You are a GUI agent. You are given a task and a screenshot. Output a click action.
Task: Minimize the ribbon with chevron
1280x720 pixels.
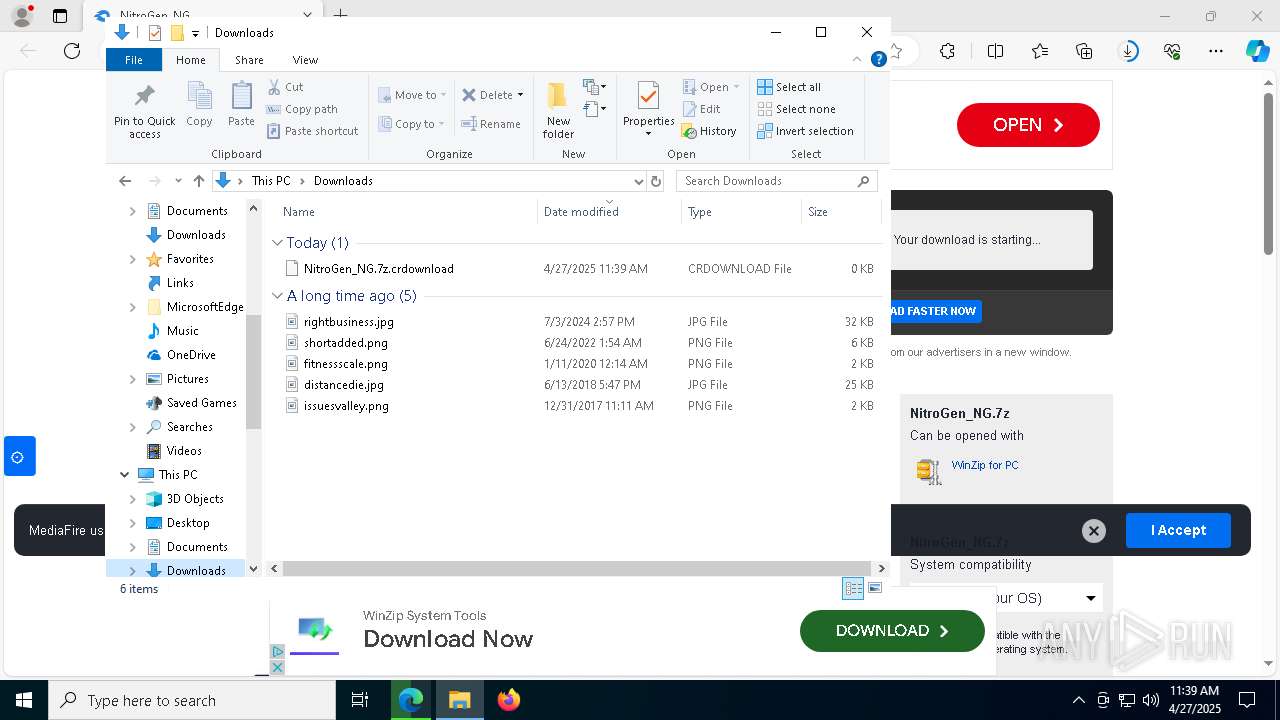coord(857,60)
